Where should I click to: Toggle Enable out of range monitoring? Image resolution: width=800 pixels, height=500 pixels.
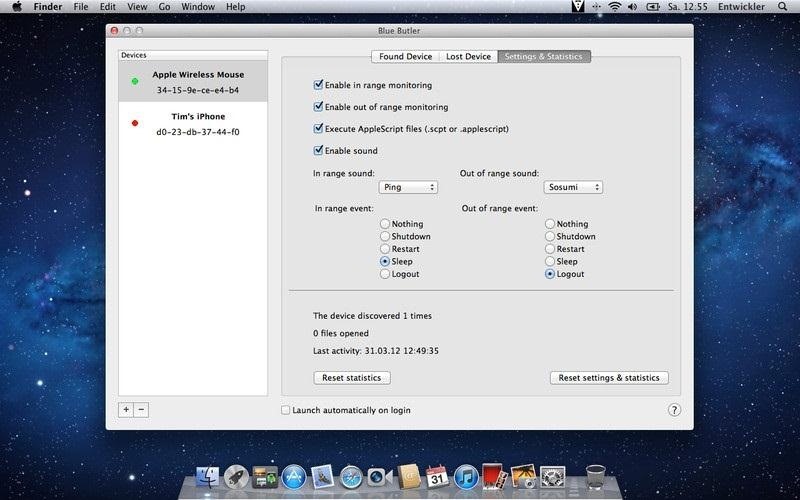(318, 107)
